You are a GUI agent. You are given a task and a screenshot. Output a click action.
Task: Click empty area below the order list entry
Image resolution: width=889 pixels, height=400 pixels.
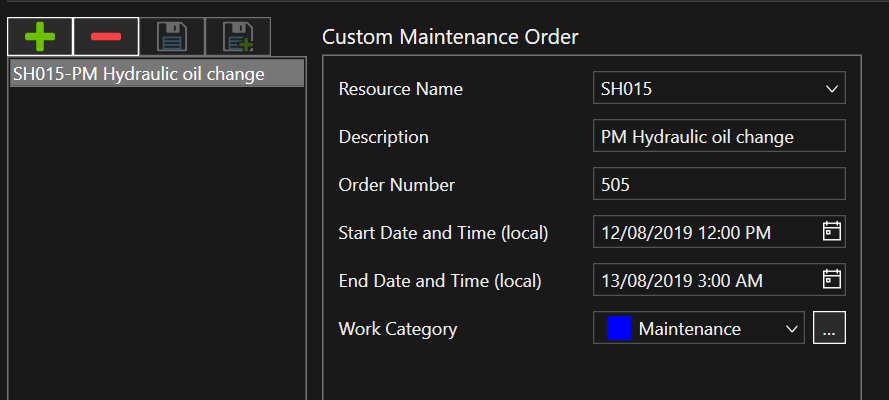pos(157,250)
